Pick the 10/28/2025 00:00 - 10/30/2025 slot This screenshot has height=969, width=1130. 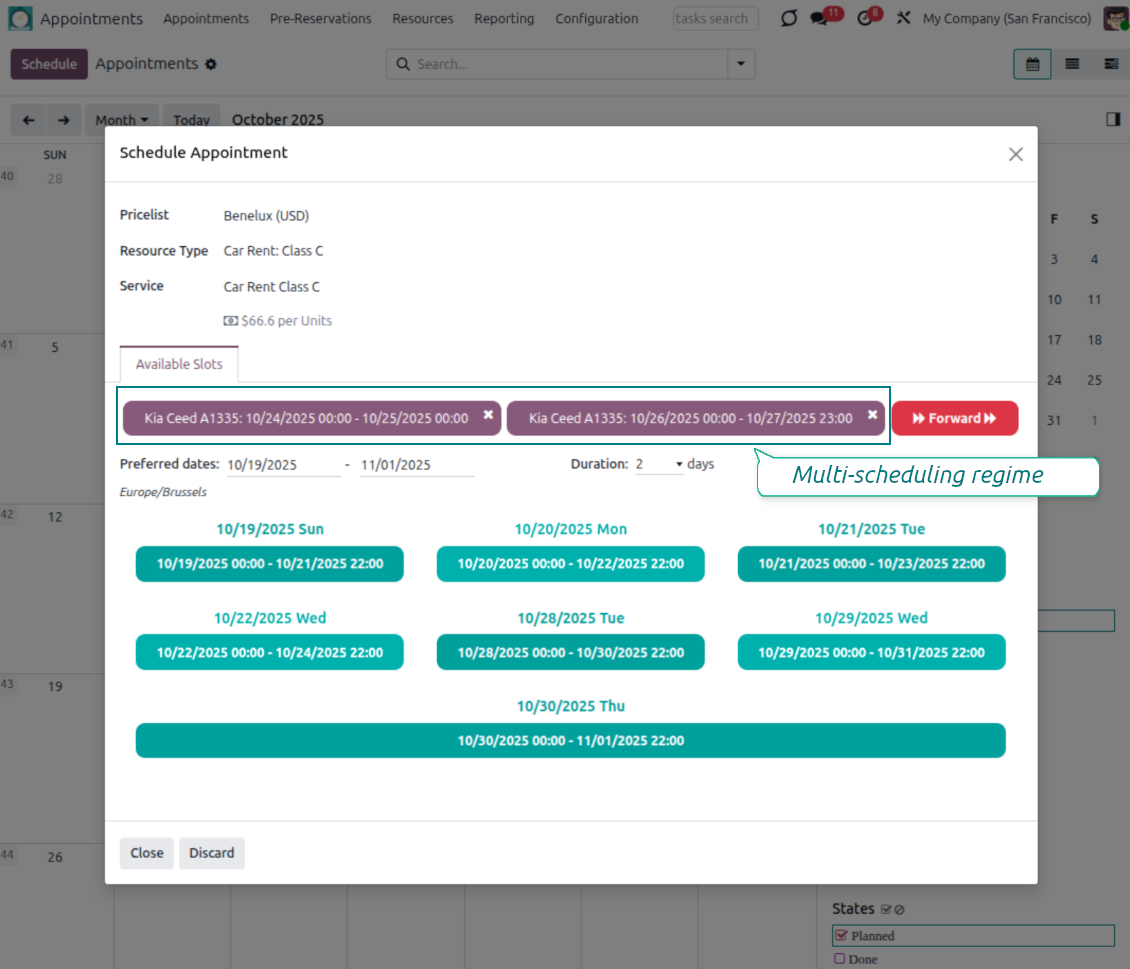pos(570,652)
